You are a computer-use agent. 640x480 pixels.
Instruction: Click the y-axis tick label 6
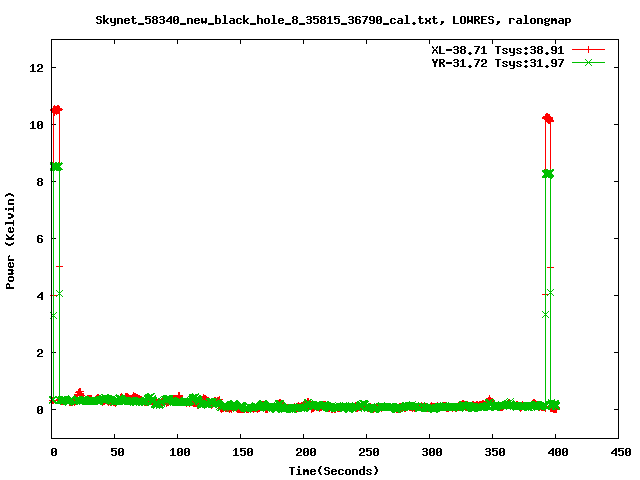[41, 239]
